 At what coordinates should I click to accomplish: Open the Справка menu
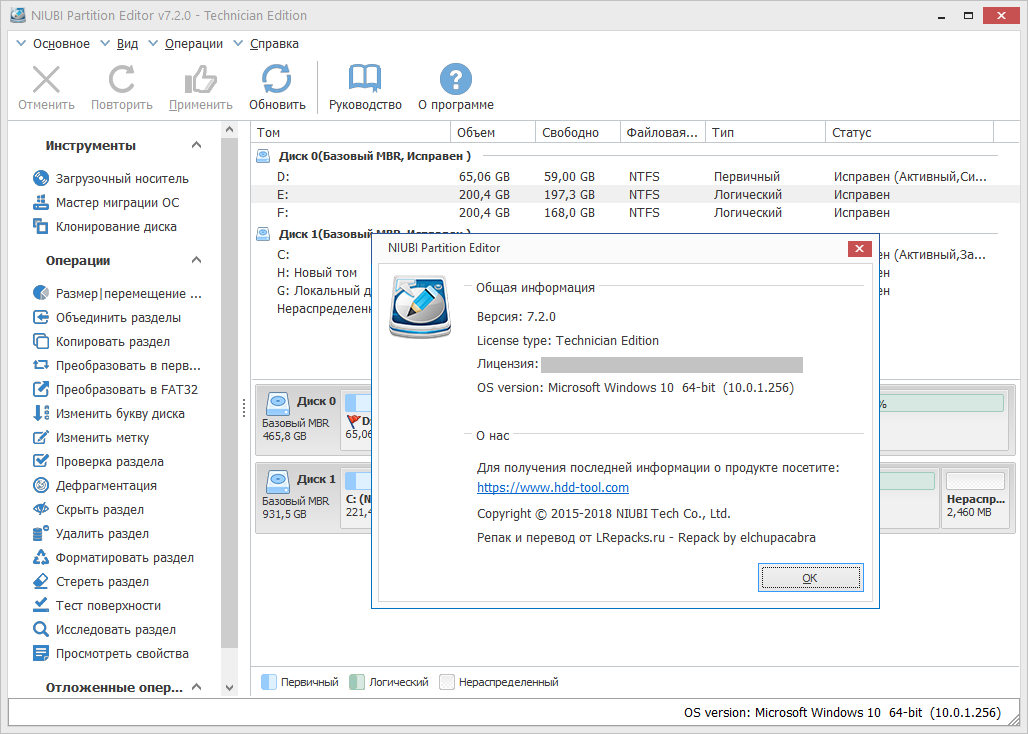coord(273,44)
